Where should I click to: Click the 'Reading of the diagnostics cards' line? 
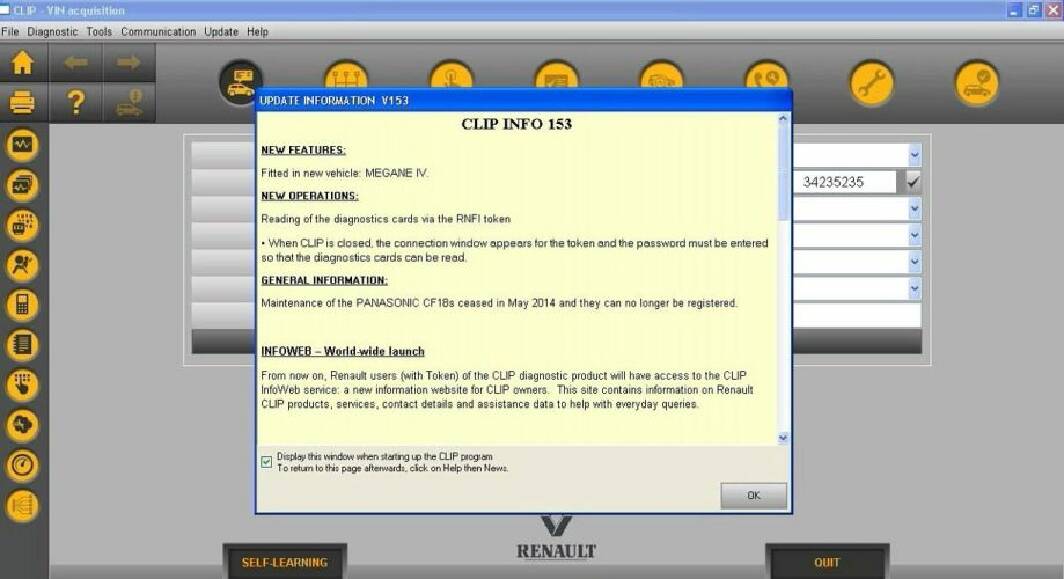(x=386, y=219)
